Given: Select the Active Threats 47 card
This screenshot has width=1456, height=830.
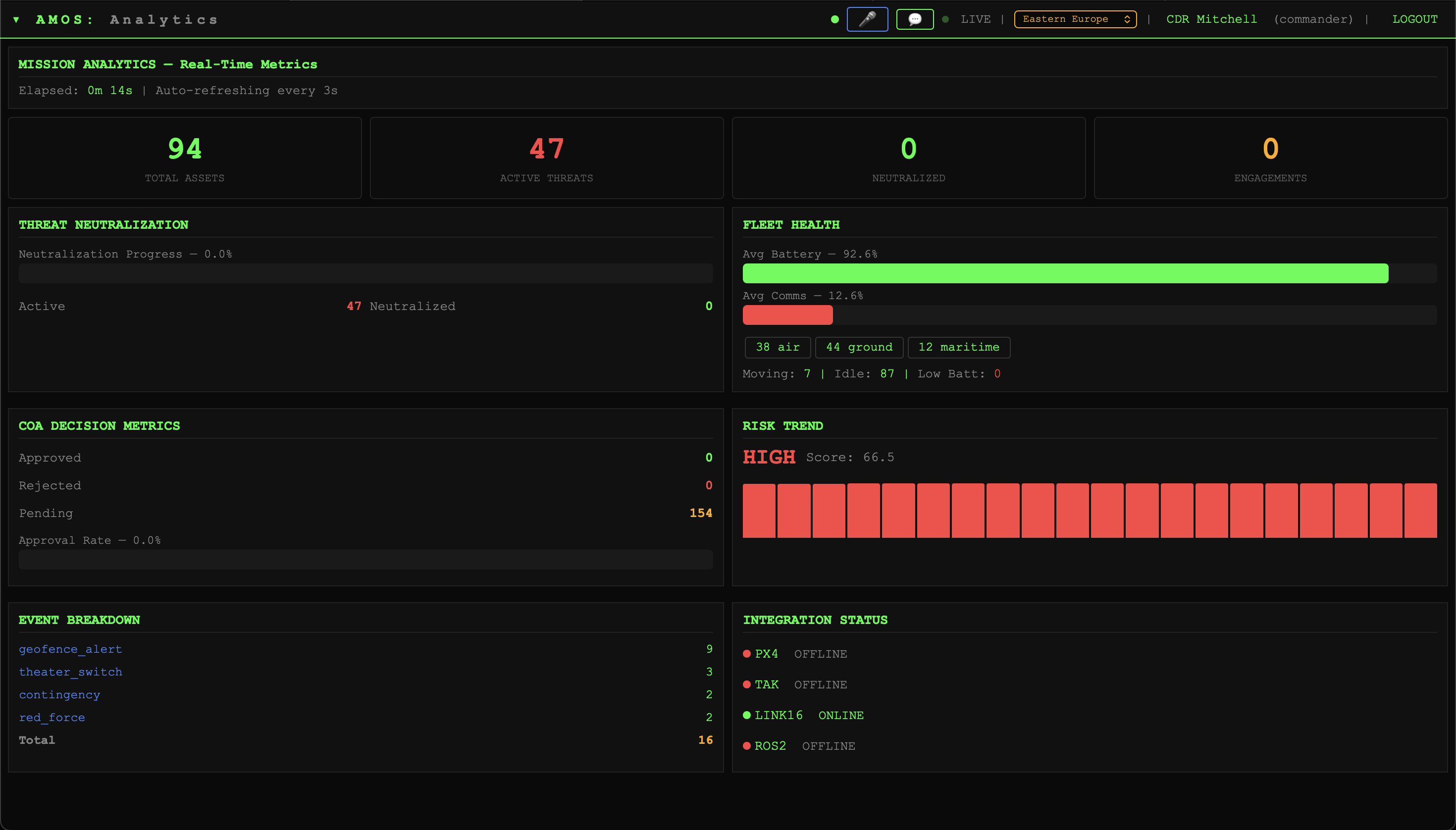Looking at the screenshot, I should click(x=547, y=158).
